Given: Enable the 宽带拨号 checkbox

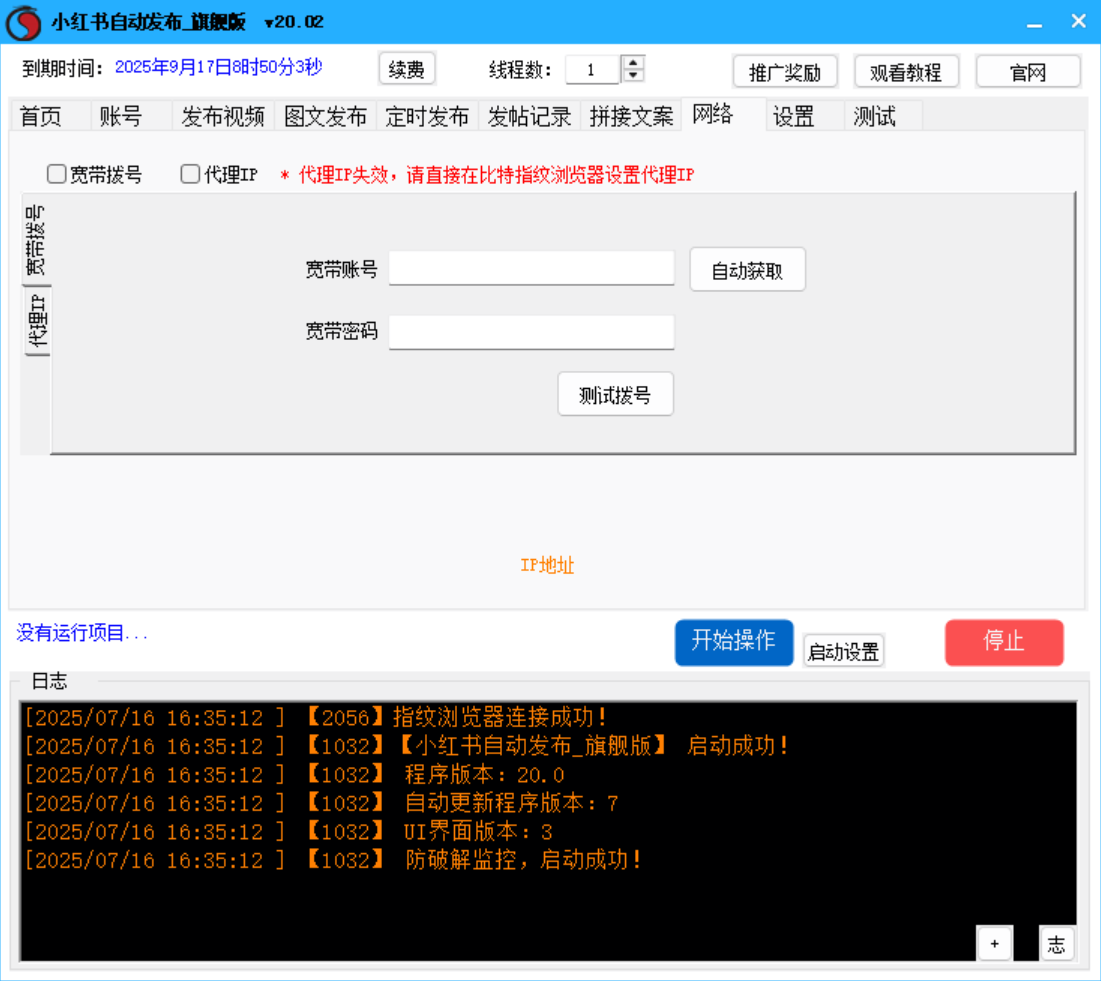Looking at the screenshot, I should pos(57,173).
